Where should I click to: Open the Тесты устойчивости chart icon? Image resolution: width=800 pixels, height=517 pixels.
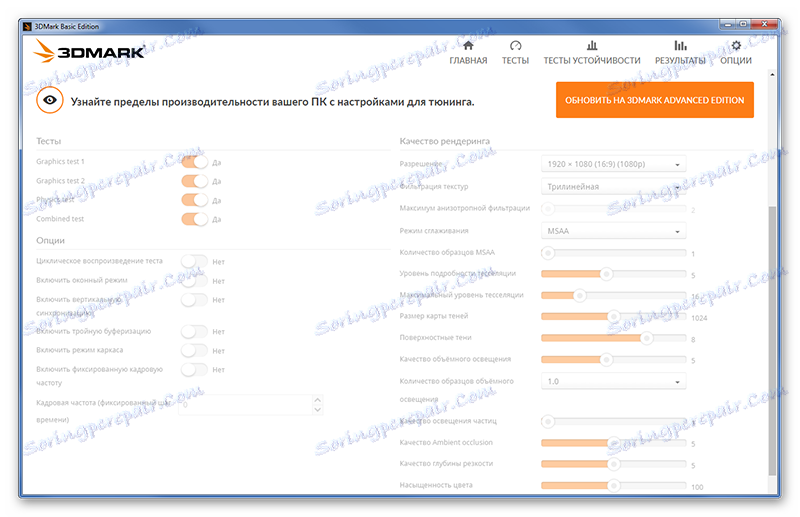pyautogui.click(x=592, y=46)
